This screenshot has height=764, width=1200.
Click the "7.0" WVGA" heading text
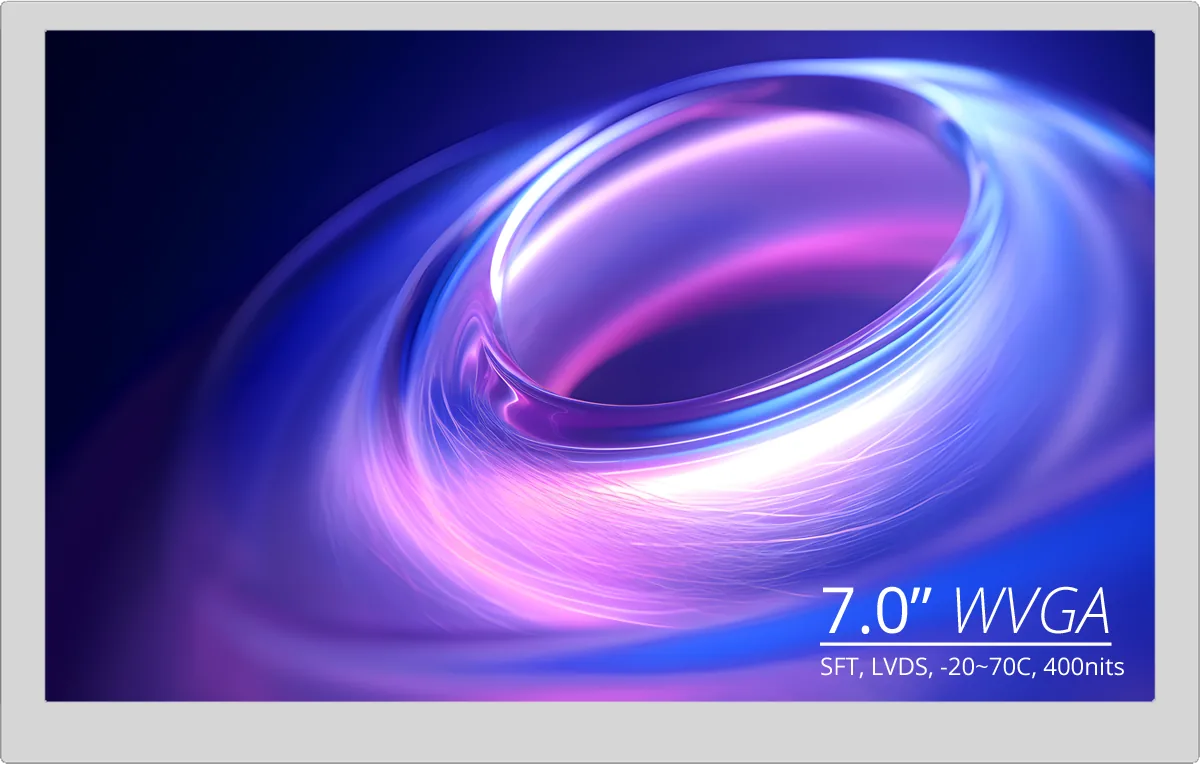pos(965,610)
